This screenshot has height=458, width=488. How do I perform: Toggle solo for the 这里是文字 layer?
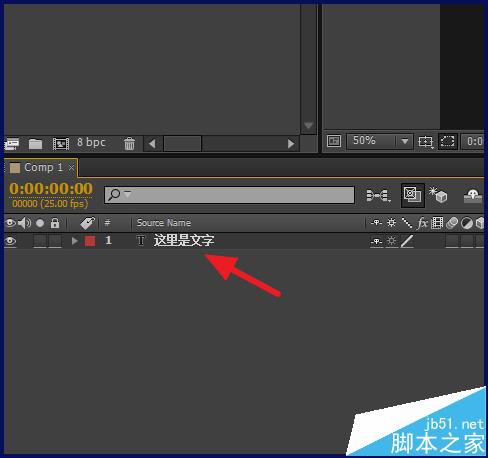coord(40,241)
